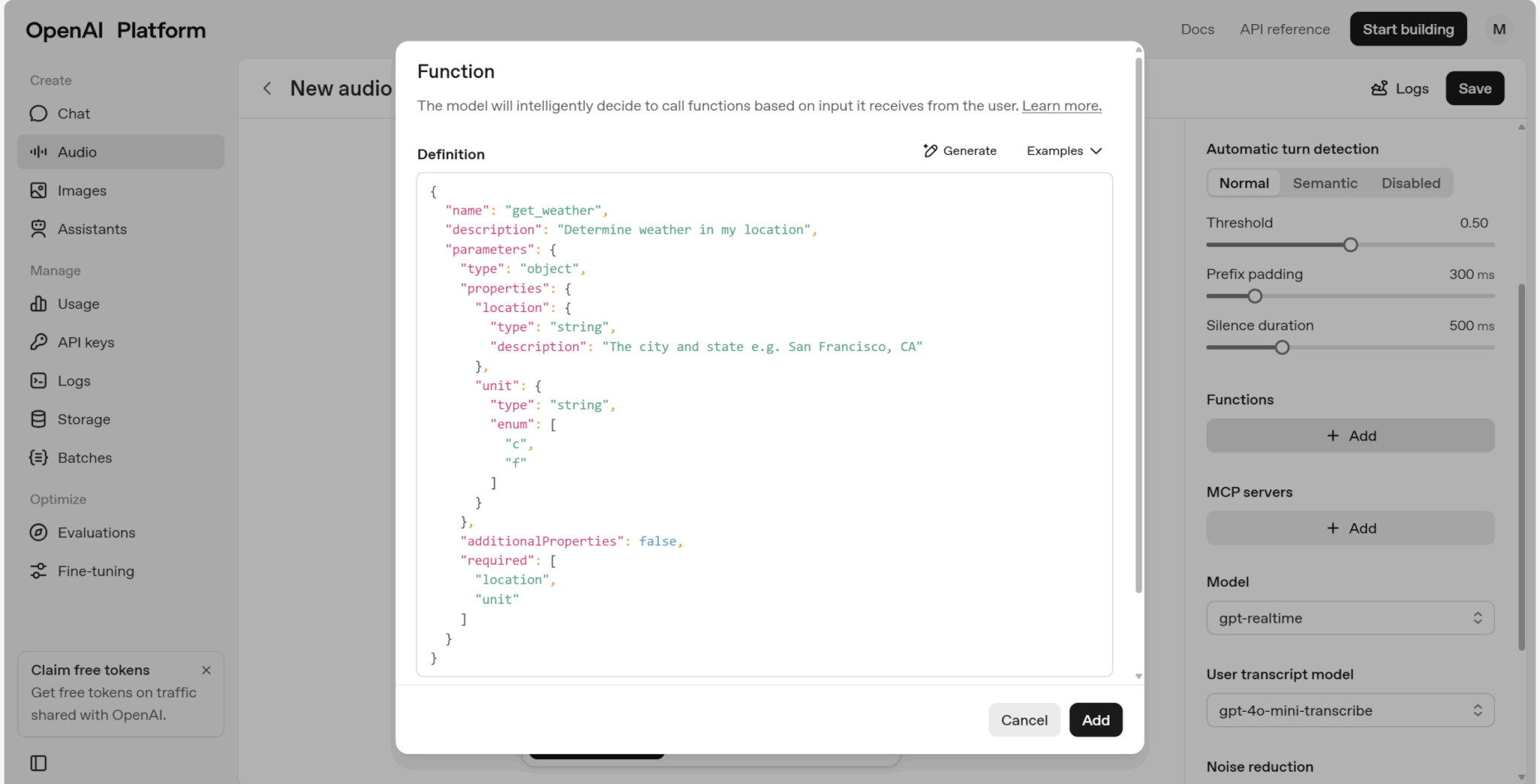Follow the Learn more link
1540x784 pixels.
1061,106
